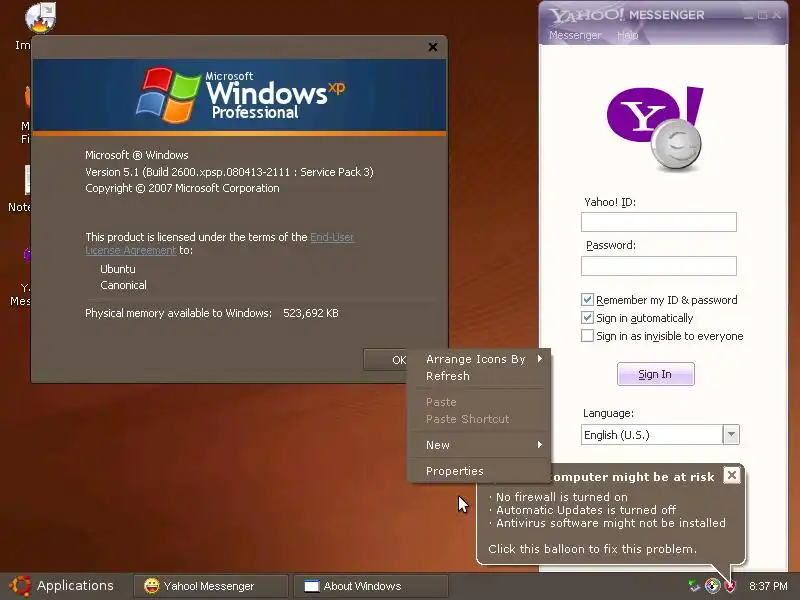
Task: Open Properties from the context menu
Action: [479, 471]
